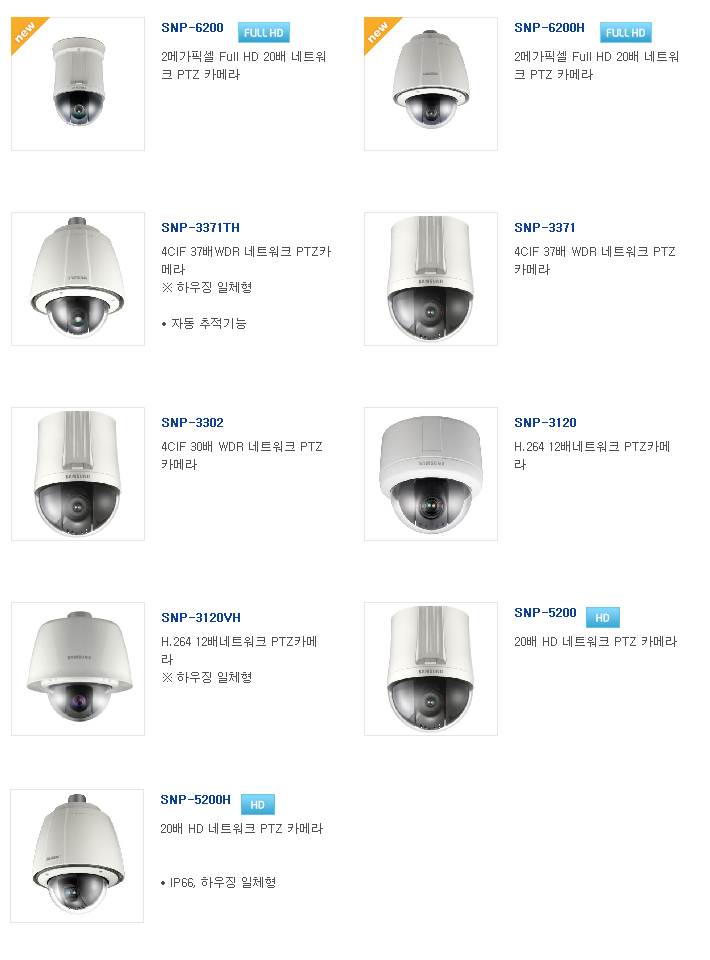View the SNP-3120 camera thumbnail
The height and width of the screenshot is (960, 710).
click(x=431, y=474)
